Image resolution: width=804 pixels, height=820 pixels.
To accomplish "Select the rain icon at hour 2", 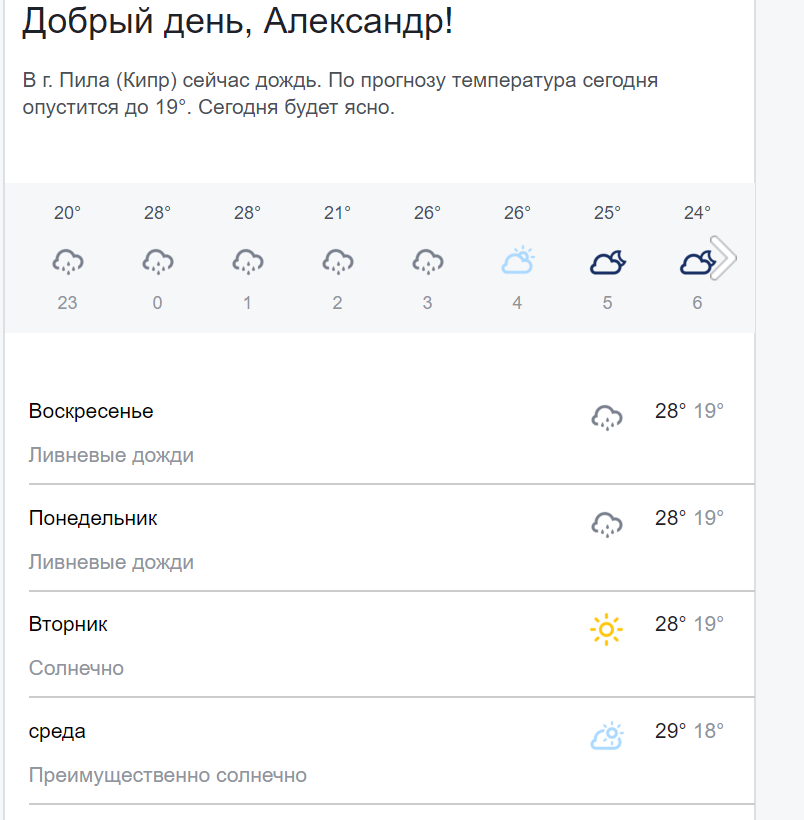I will [337, 262].
